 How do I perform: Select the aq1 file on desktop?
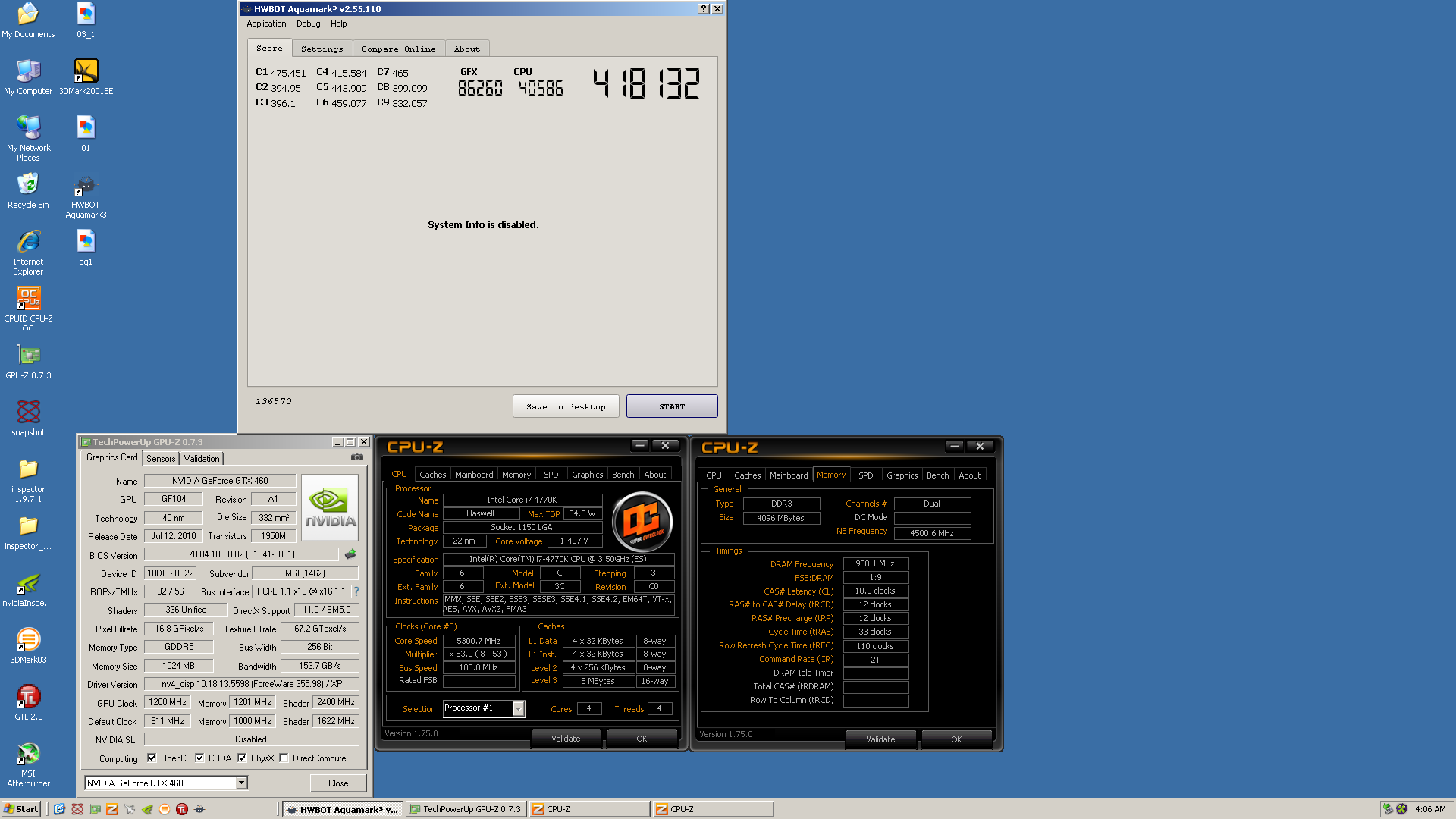[86, 248]
